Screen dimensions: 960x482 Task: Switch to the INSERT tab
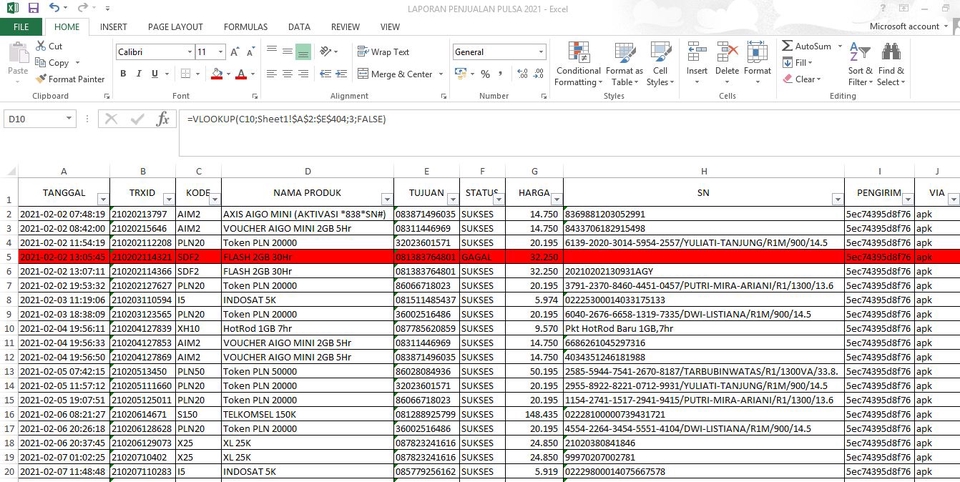click(x=113, y=27)
